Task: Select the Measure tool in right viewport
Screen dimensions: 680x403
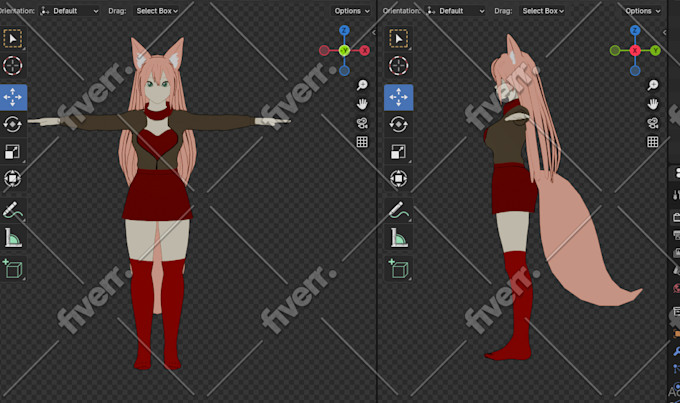Action: [399, 238]
